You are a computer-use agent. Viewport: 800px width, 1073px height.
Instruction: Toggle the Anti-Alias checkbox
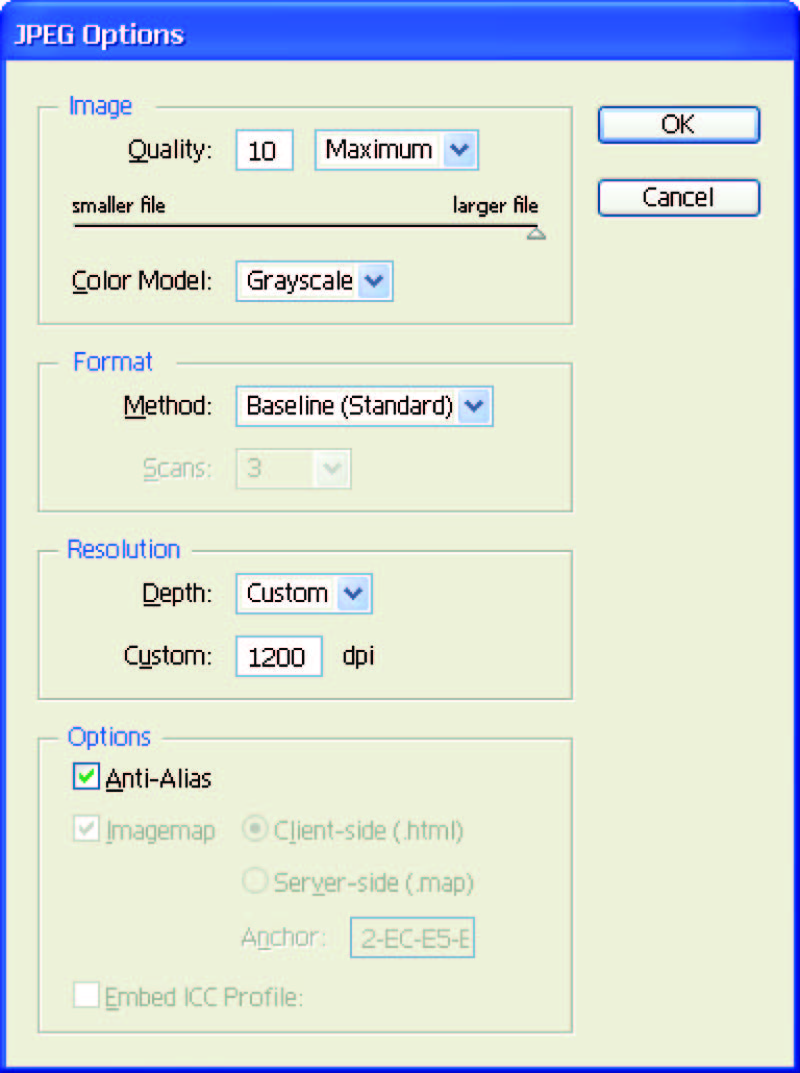tap(87, 777)
